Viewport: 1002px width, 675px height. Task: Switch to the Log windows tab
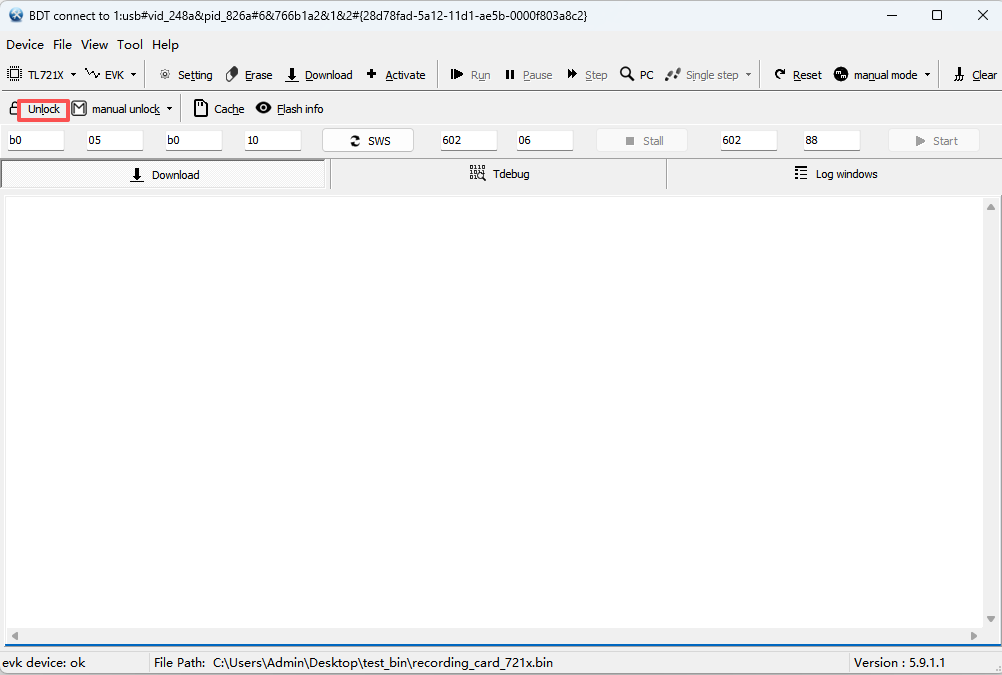pyautogui.click(x=835, y=174)
